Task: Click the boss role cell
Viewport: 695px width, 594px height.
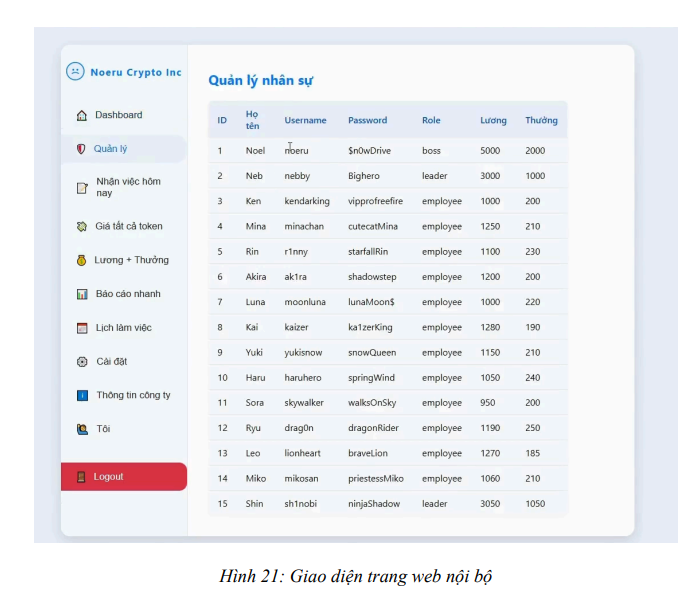Action: (x=431, y=151)
